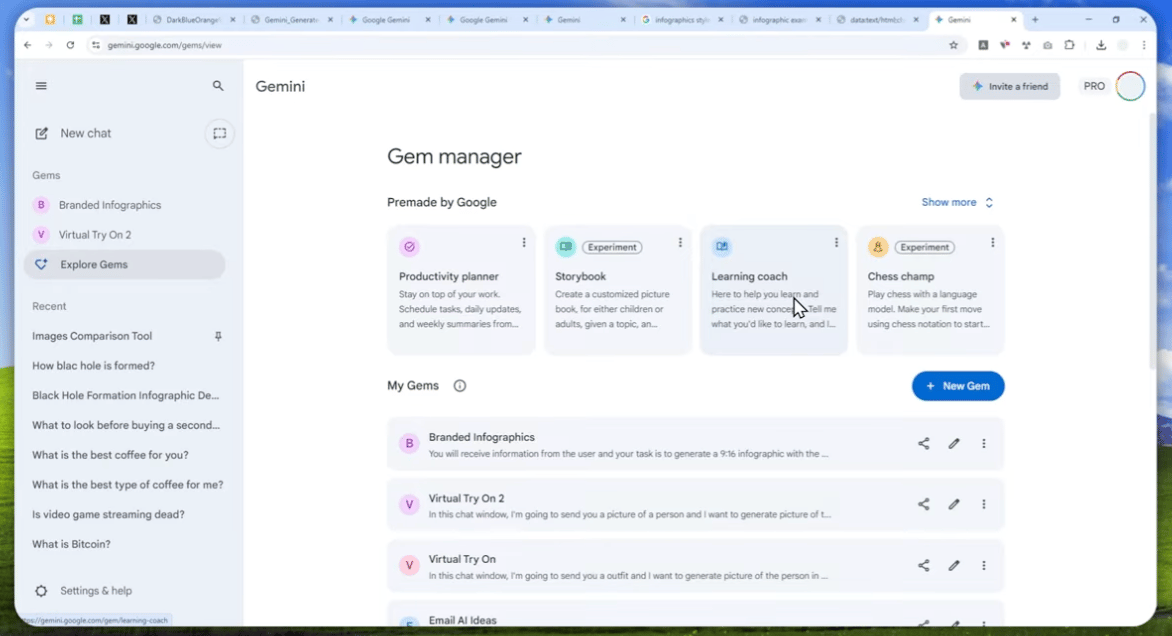Click the New chat pencil icon
The height and width of the screenshot is (636, 1172).
click(41, 133)
